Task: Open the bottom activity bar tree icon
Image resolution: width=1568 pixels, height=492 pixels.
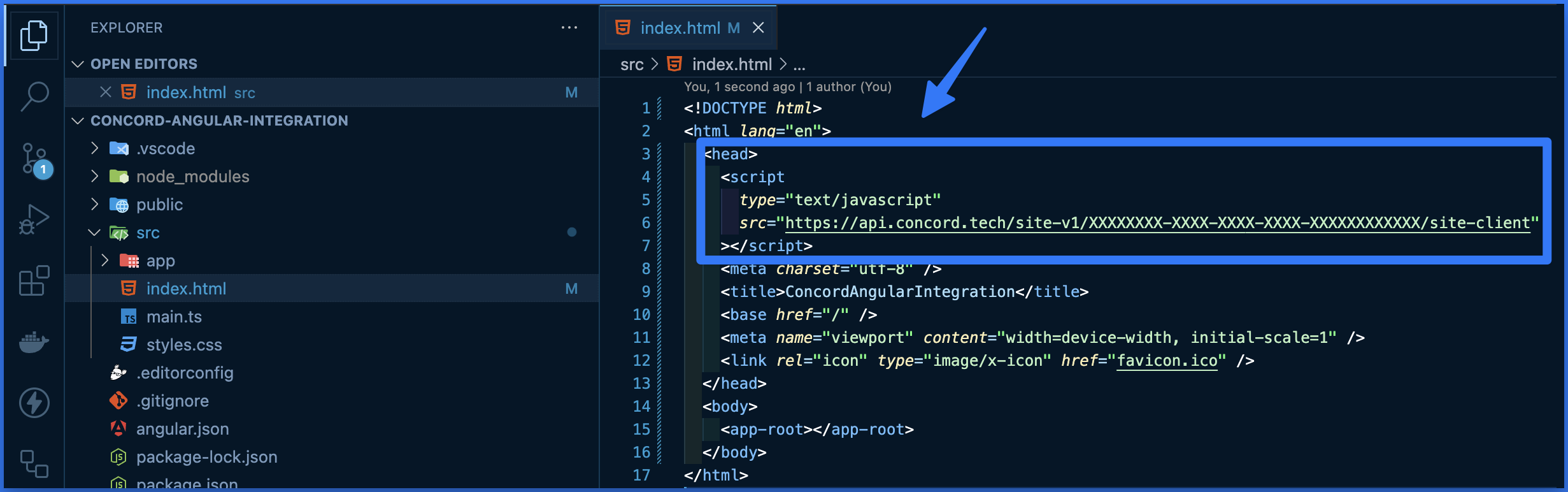Action: pos(34,464)
